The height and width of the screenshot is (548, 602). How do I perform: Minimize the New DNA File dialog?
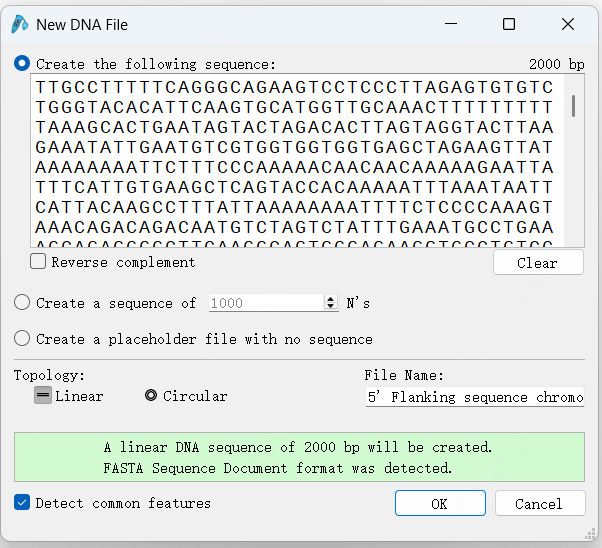tap(451, 24)
